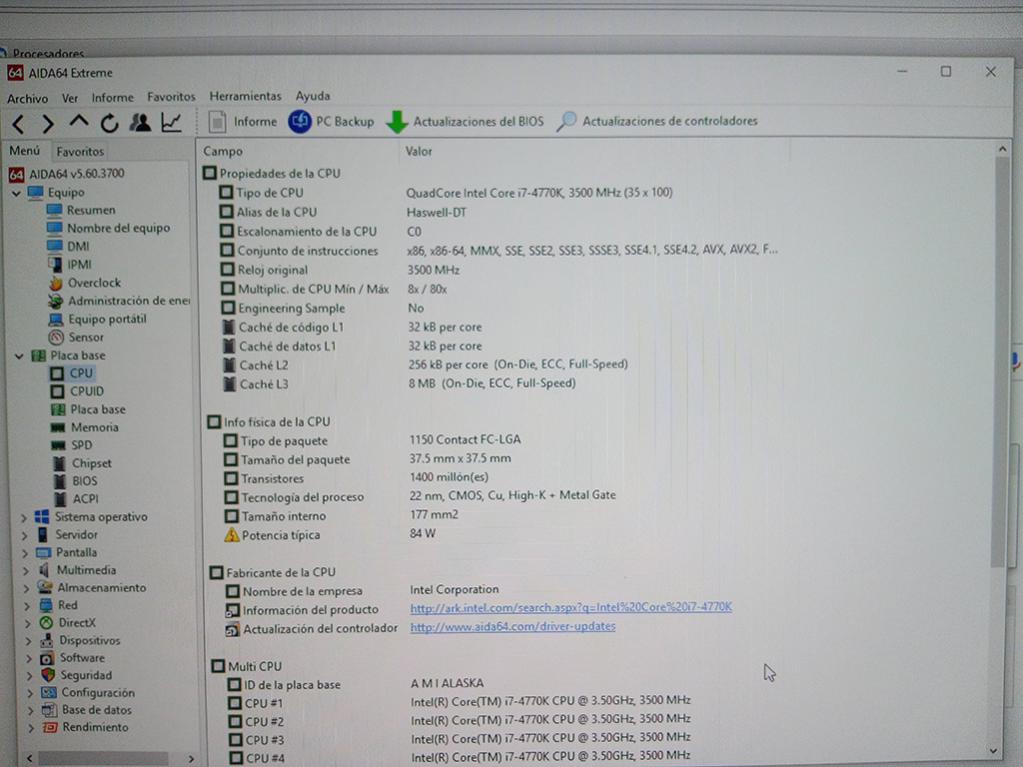
Task: Collapse the Equipo tree node
Action: (x=16, y=194)
